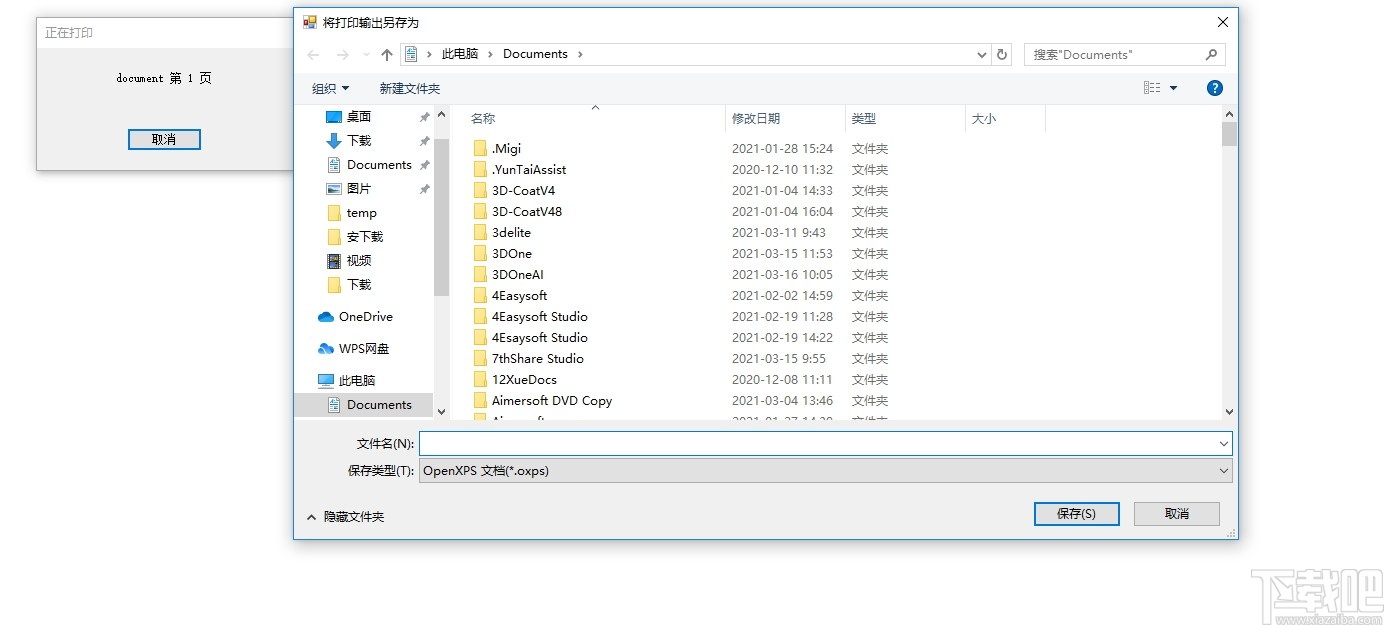
Task: Open the recent locations dropdown arrow
Action: pyautogui.click(x=366, y=55)
